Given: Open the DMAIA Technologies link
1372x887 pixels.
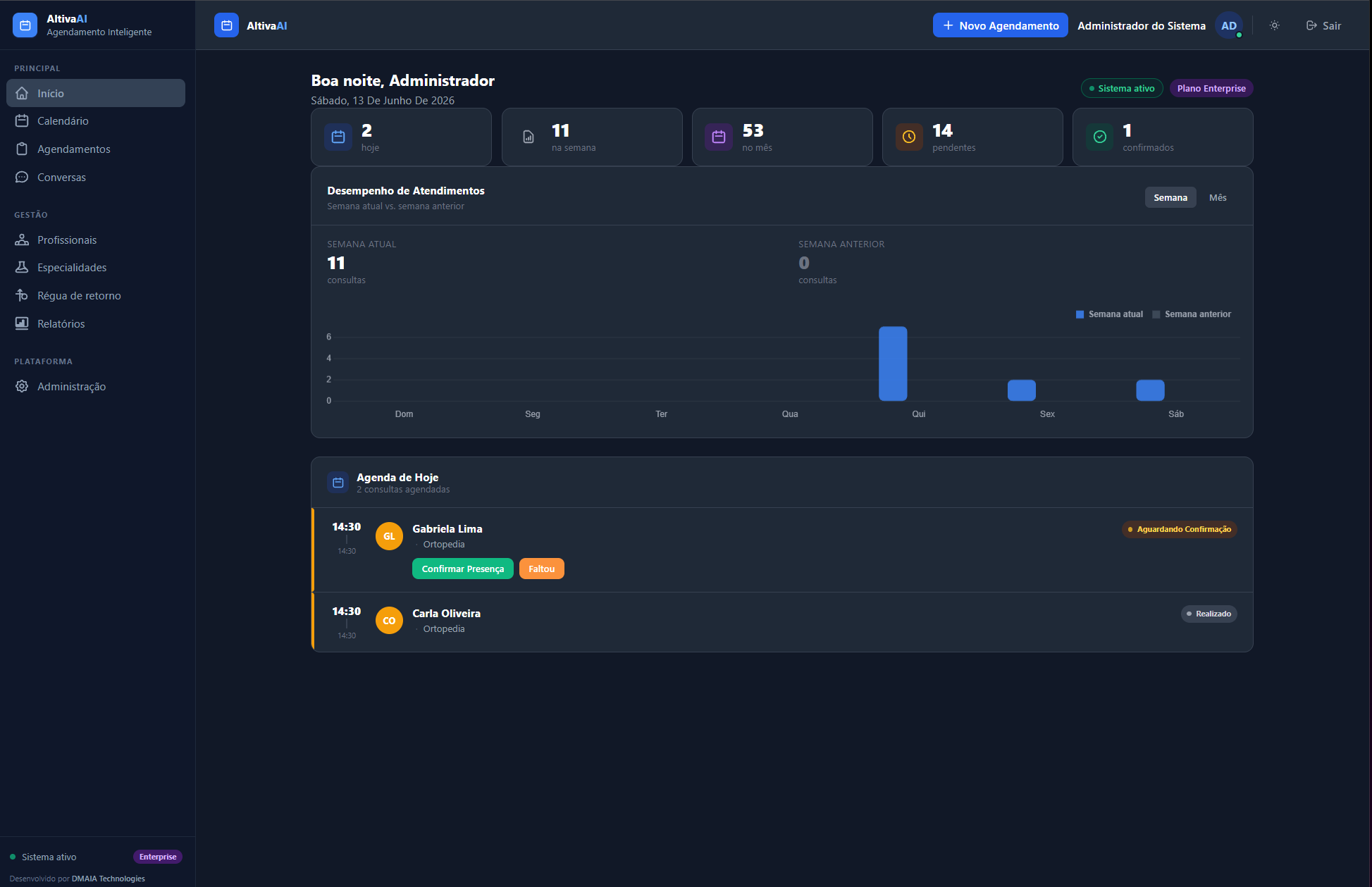Looking at the screenshot, I should point(109,879).
